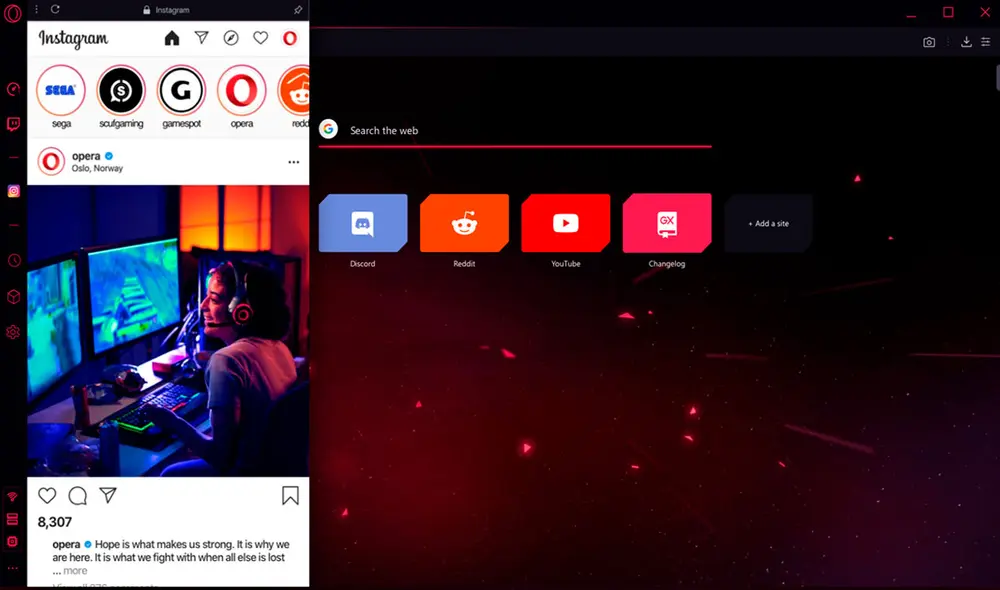Take a snapshot with the camera icon
This screenshot has height=590, width=1000.
(x=929, y=42)
